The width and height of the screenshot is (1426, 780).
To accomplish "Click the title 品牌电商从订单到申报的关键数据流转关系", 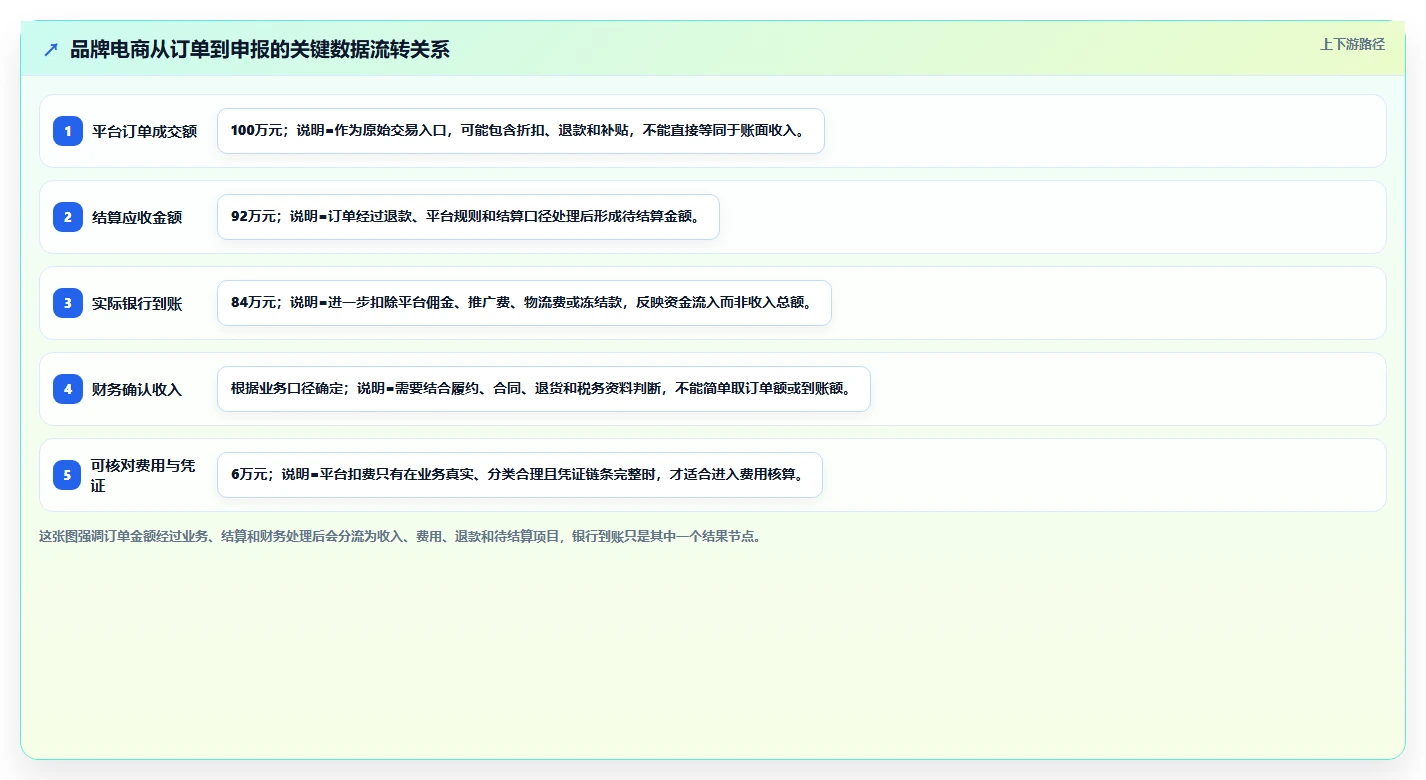I will tap(260, 49).
